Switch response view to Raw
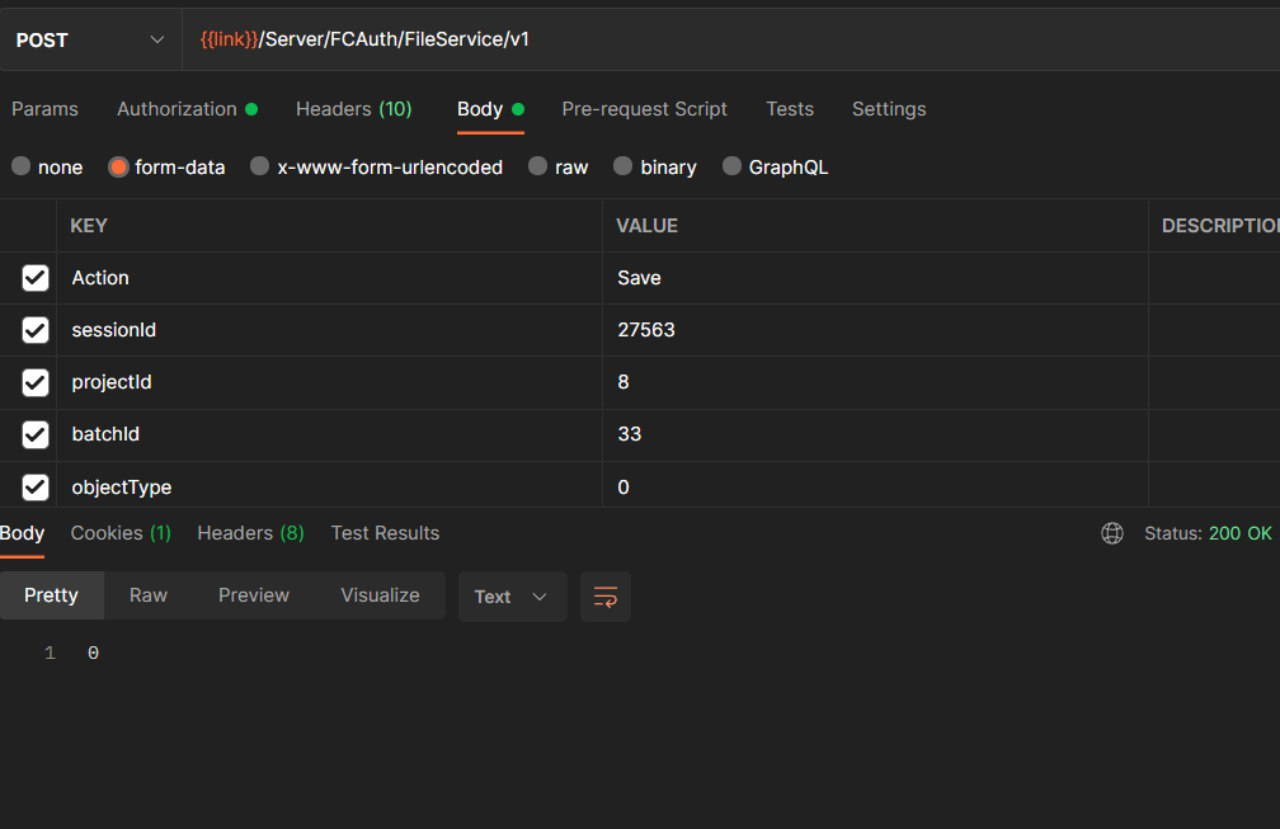The image size is (1280, 829). (148, 595)
